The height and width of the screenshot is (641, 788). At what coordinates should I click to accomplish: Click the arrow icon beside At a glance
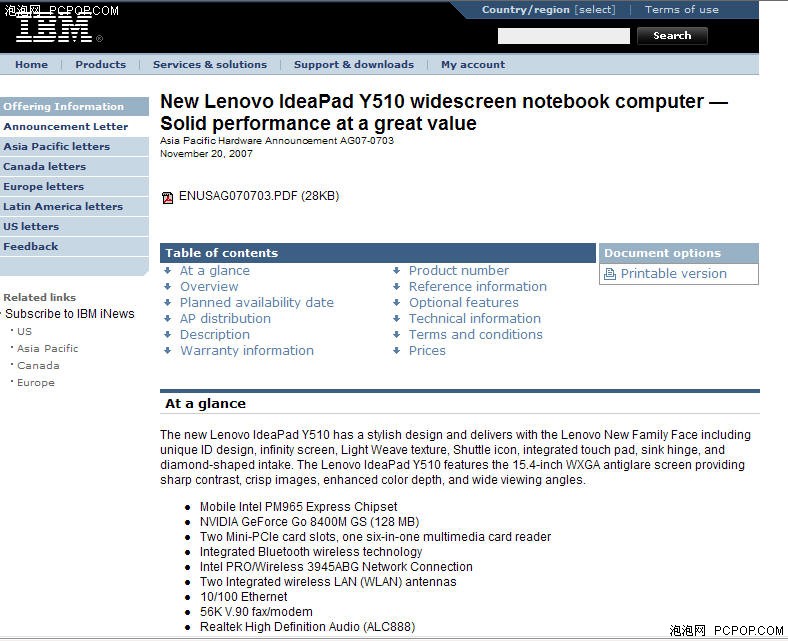[168, 270]
